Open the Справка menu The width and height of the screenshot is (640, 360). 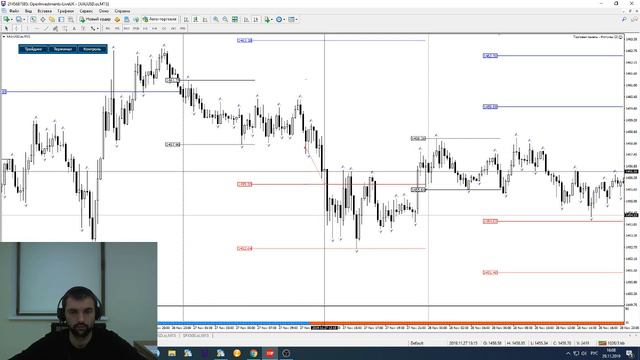(122, 11)
